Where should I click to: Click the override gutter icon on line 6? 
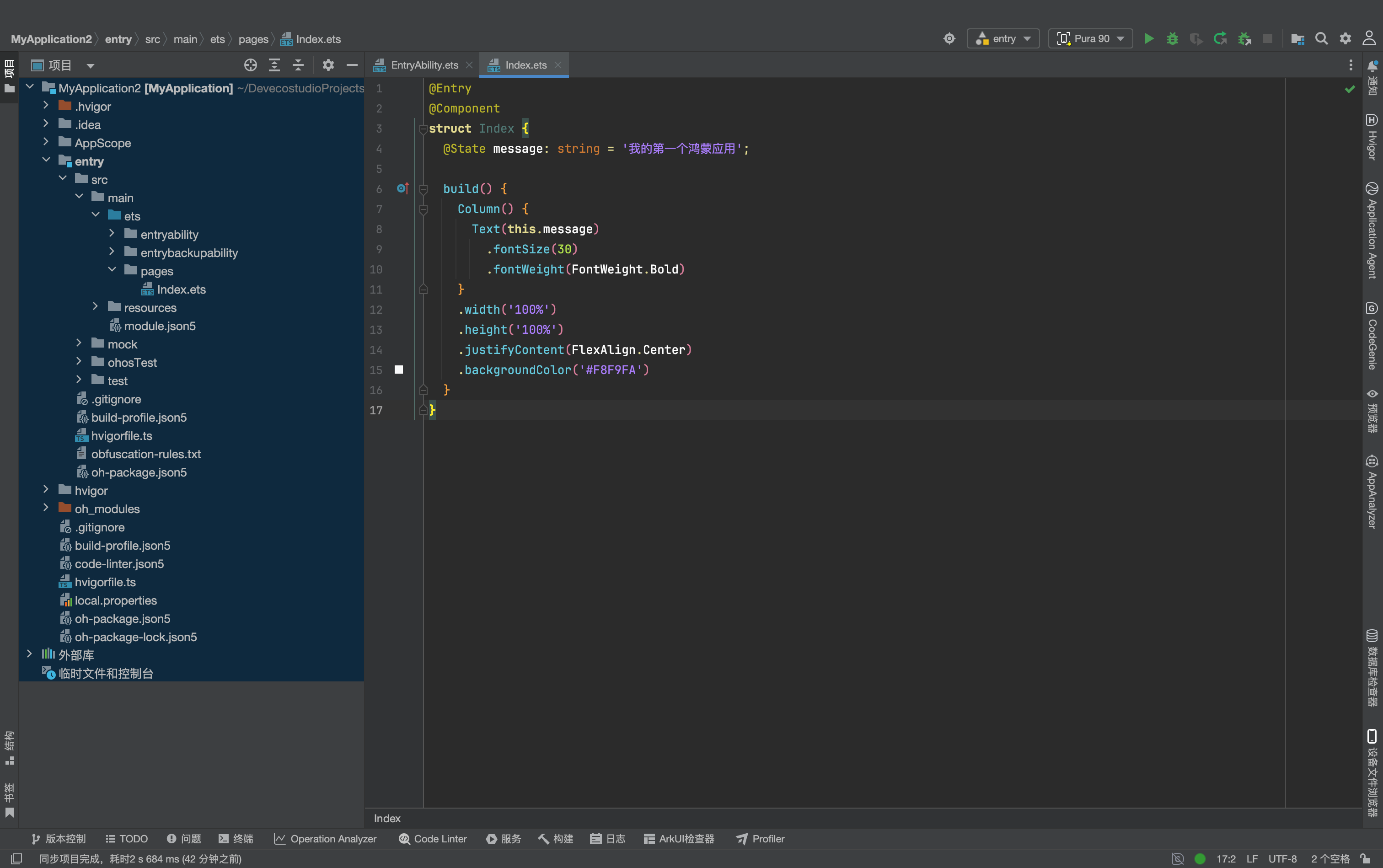[402, 188]
